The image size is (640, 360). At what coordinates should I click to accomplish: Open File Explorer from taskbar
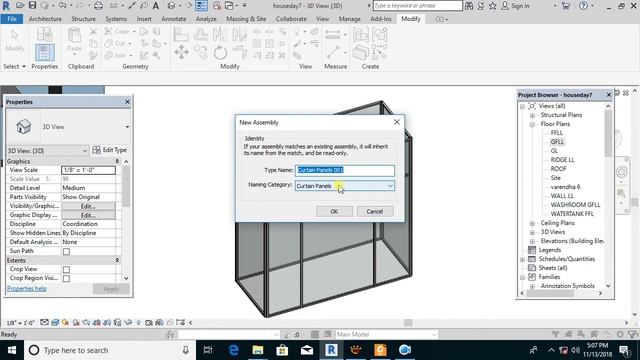coord(258,350)
